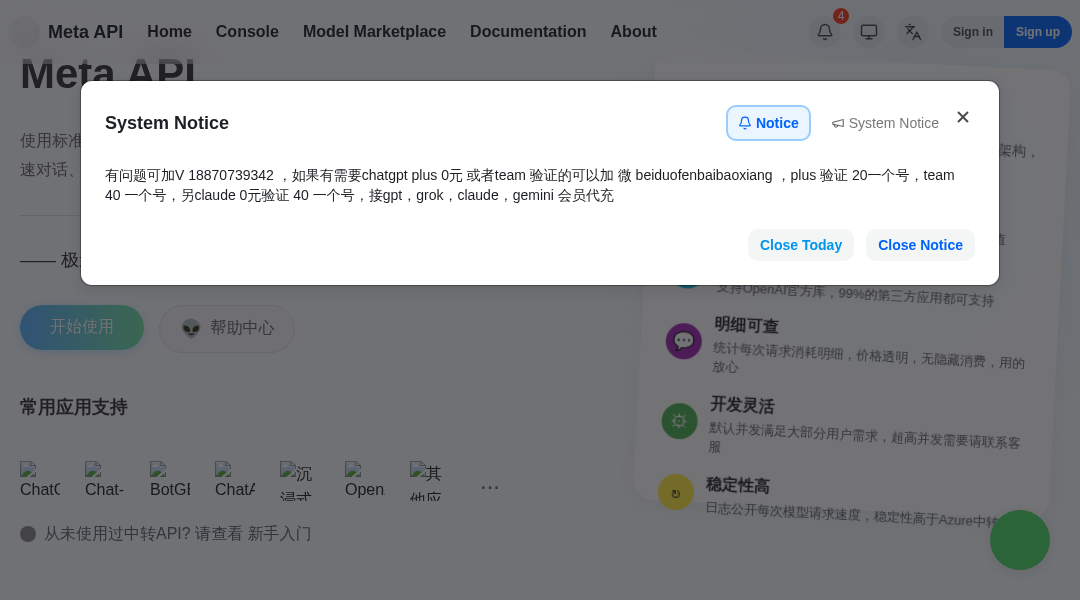The image size is (1080, 600).
Task: Keep the Notice tab selected
Action: coord(768,123)
